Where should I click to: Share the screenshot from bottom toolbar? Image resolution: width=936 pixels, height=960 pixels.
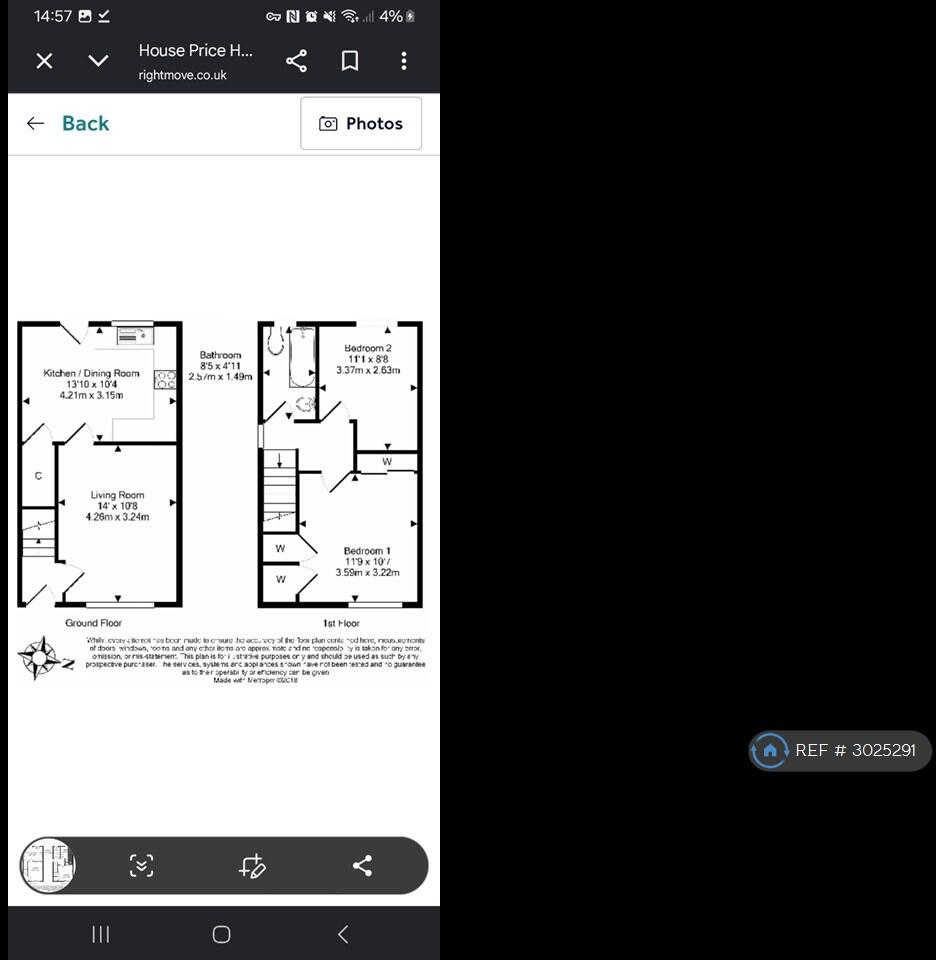pos(362,866)
